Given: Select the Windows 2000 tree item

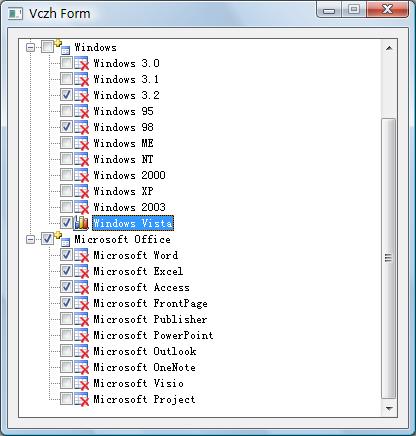Looking at the screenshot, I should (129, 175).
